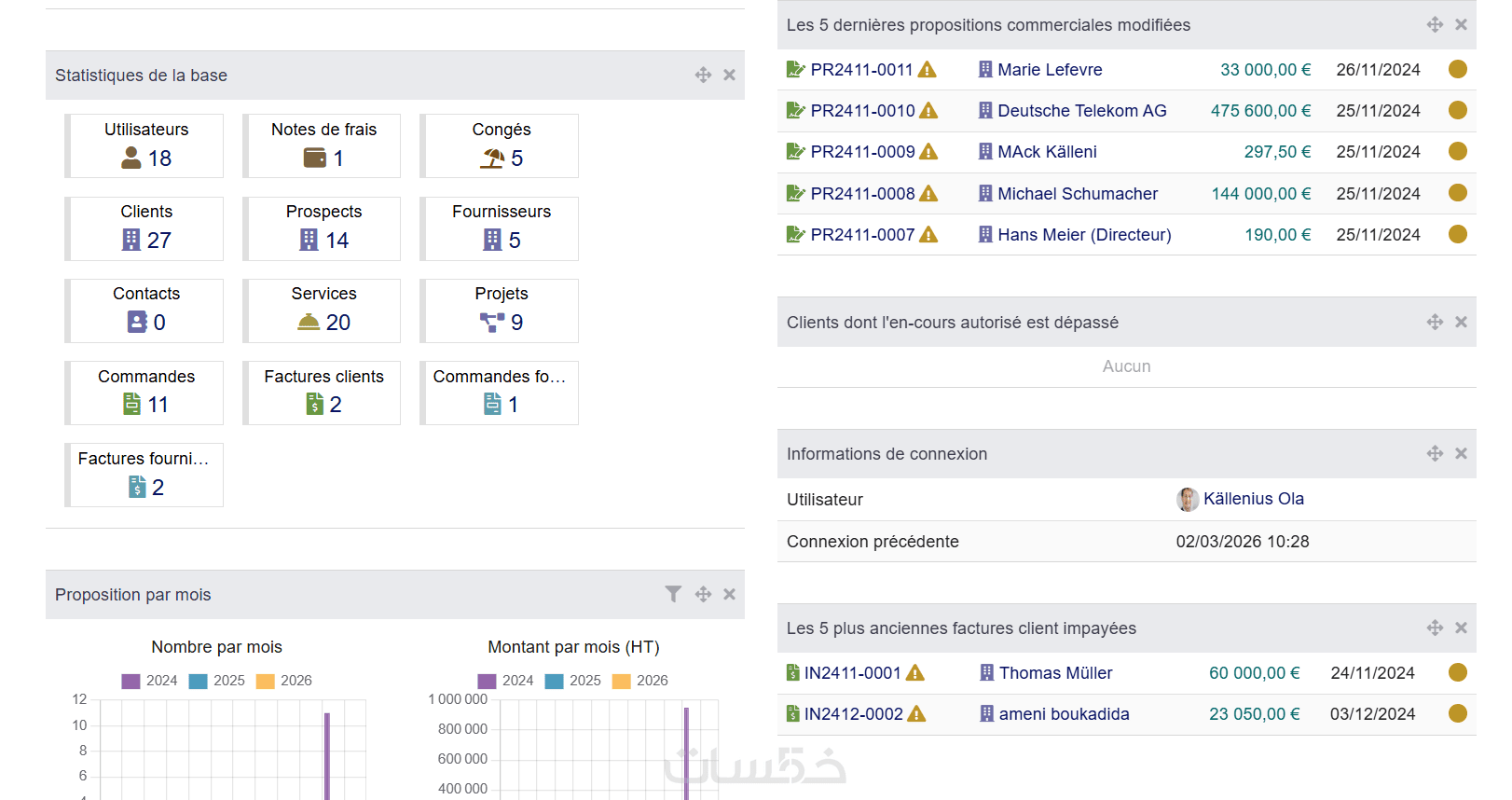Viewport: 1512px width, 800px height.
Task: Toggle 2025 series in Nombre par mois legend
Action: tap(217, 681)
